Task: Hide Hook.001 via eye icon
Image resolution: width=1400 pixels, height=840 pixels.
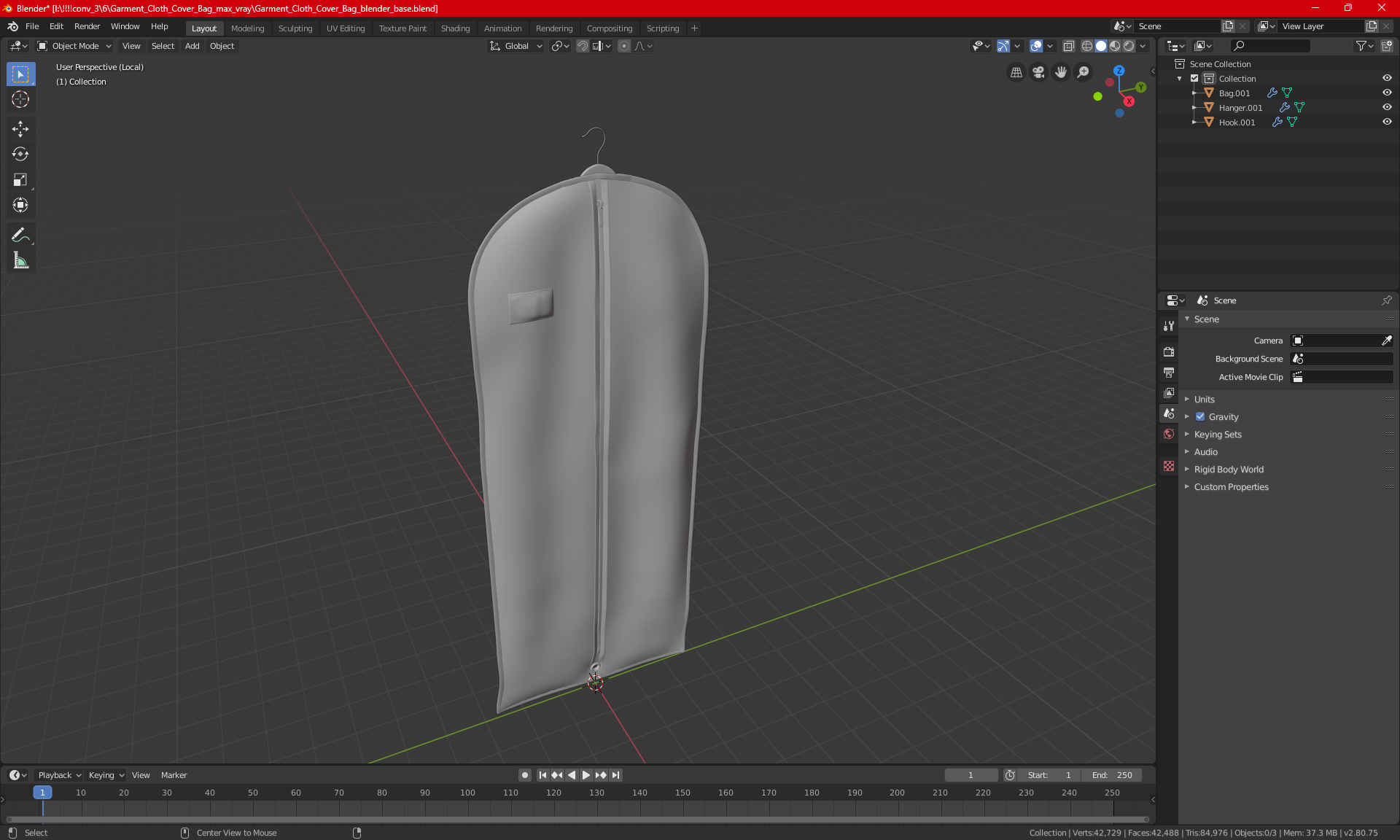Action: (x=1387, y=122)
